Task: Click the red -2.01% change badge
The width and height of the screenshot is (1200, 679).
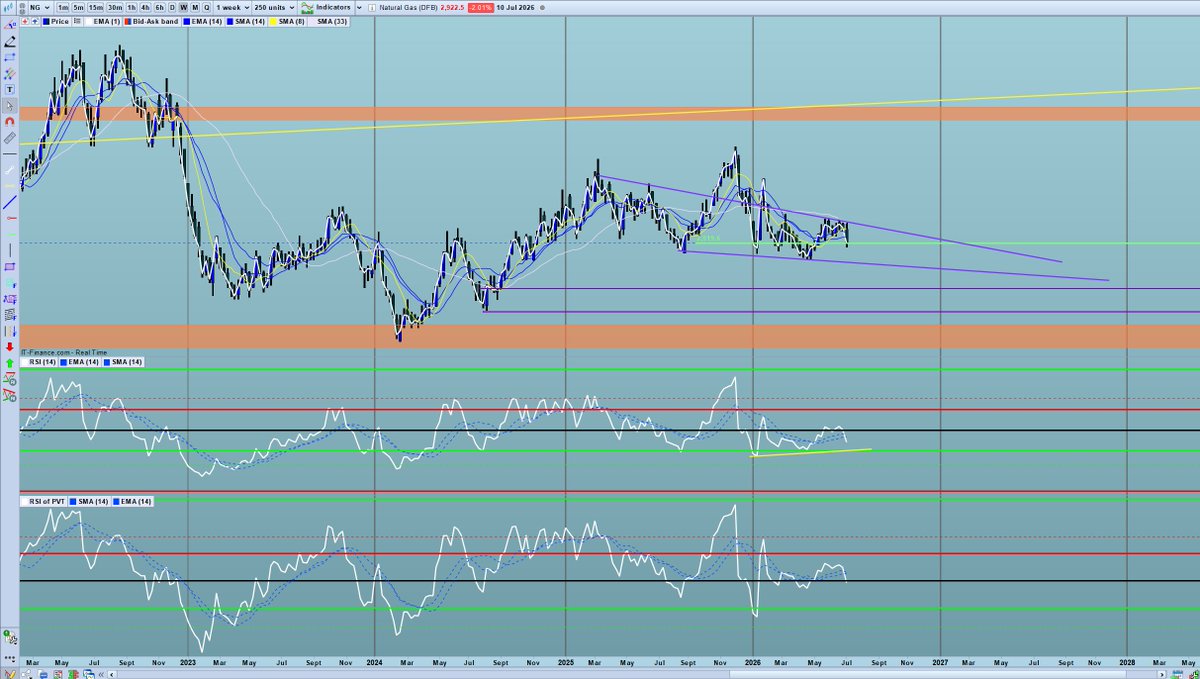Action: (x=481, y=8)
